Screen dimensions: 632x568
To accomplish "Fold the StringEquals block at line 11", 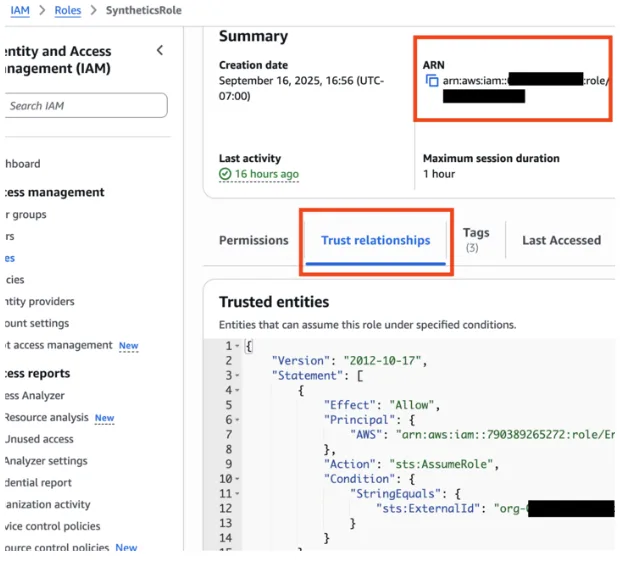I will click(237, 494).
